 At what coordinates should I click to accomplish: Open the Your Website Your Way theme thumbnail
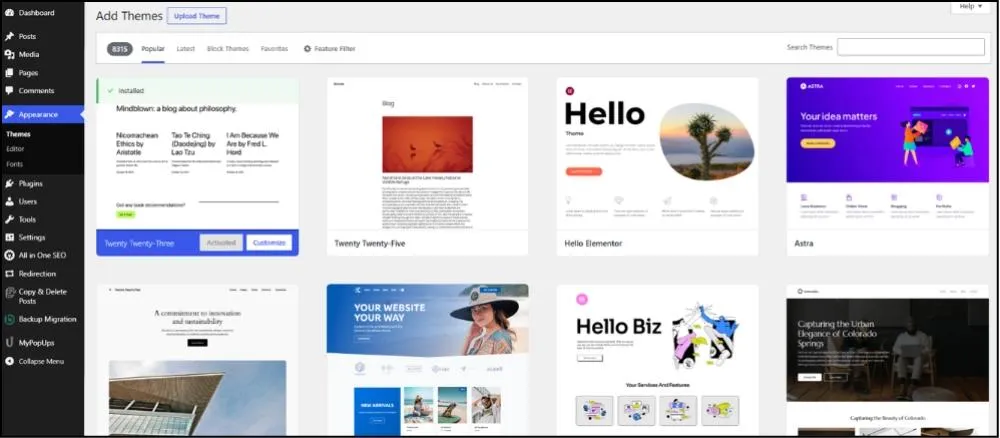427,360
